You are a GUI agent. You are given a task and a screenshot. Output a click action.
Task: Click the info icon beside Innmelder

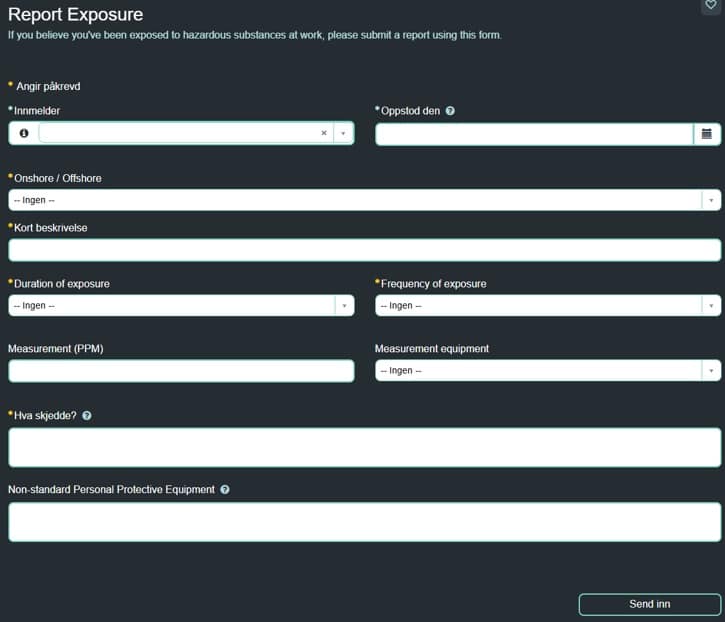pyautogui.click(x=24, y=133)
